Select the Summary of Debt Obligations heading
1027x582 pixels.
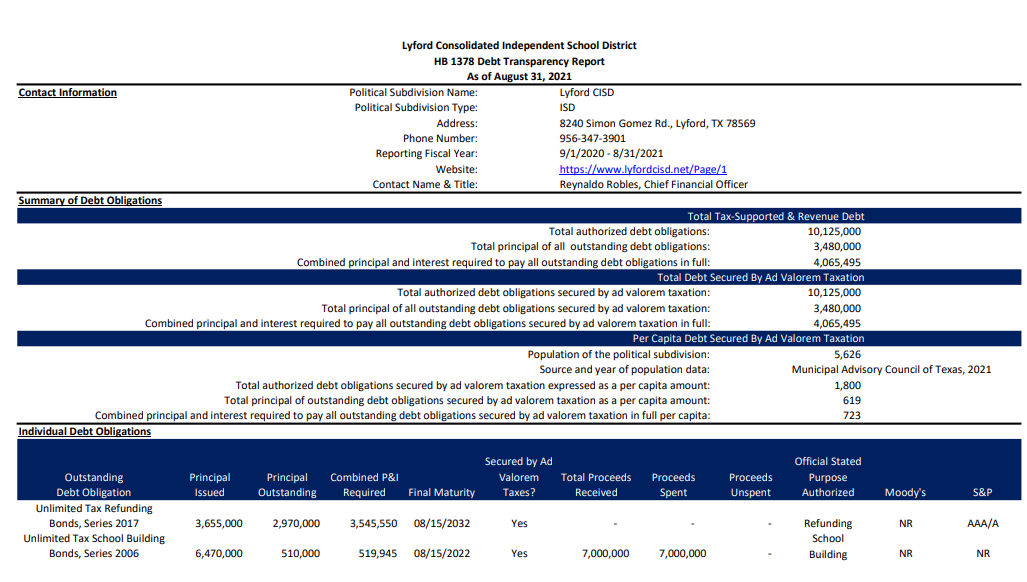point(90,200)
